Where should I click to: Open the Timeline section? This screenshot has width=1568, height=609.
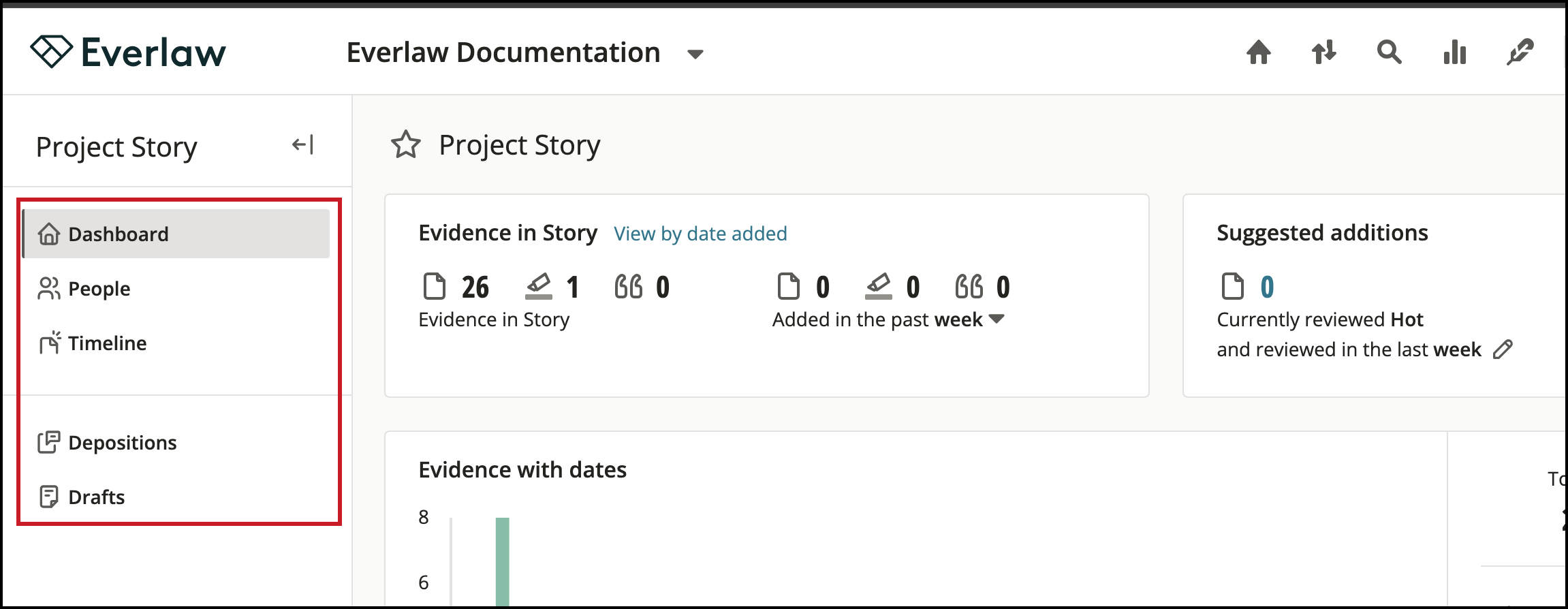point(92,343)
